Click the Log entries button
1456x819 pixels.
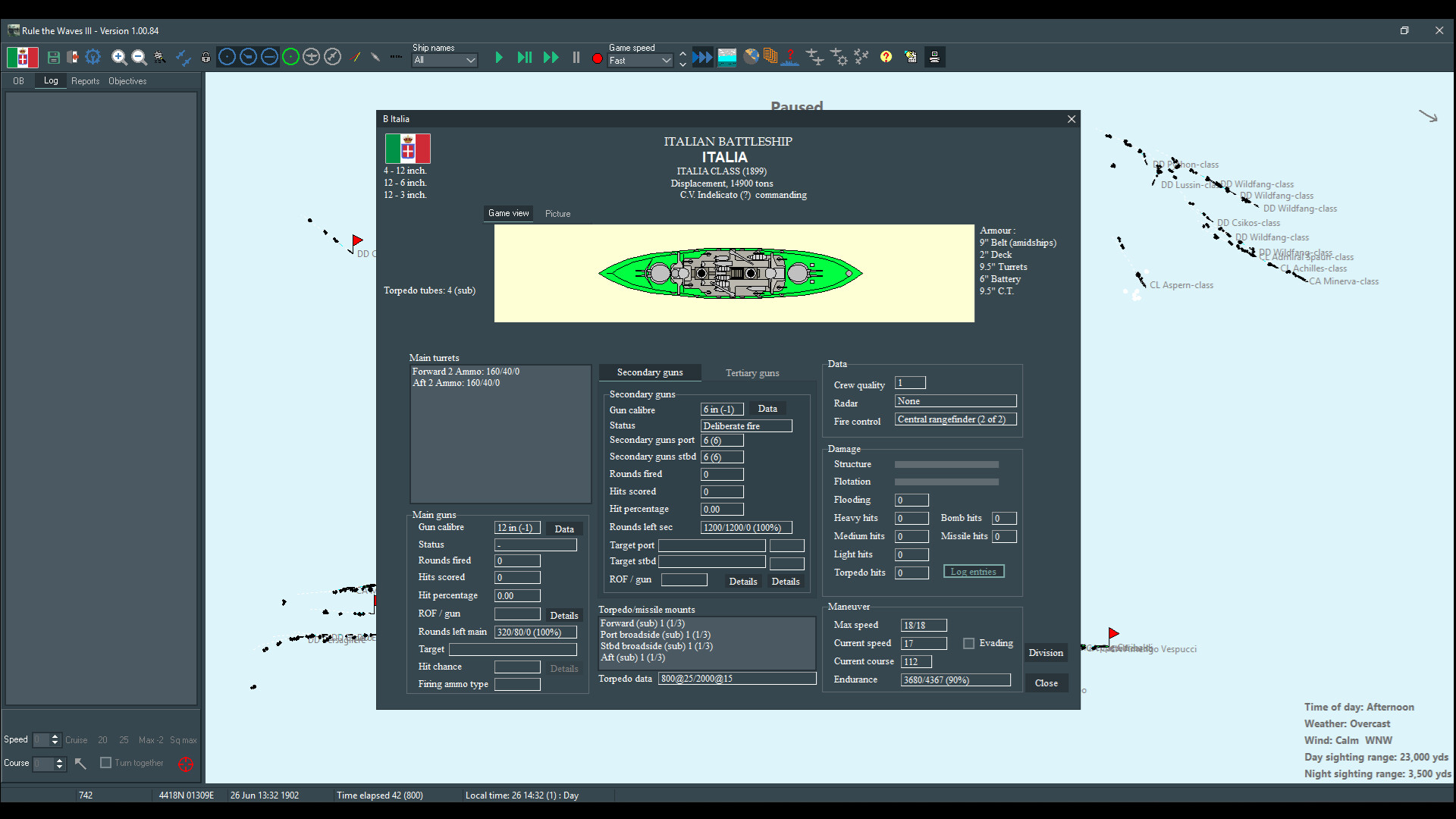[x=973, y=571]
